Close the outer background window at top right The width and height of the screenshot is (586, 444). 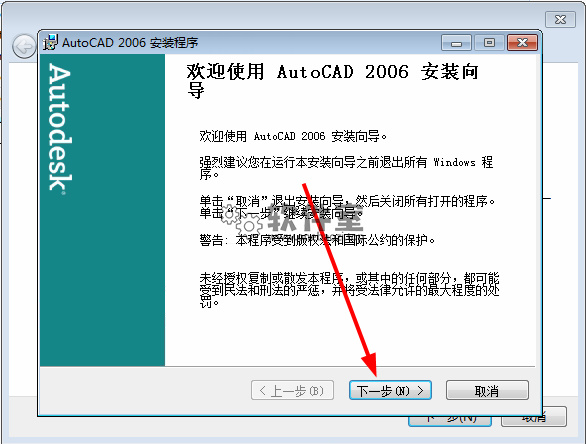click(560, 19)
